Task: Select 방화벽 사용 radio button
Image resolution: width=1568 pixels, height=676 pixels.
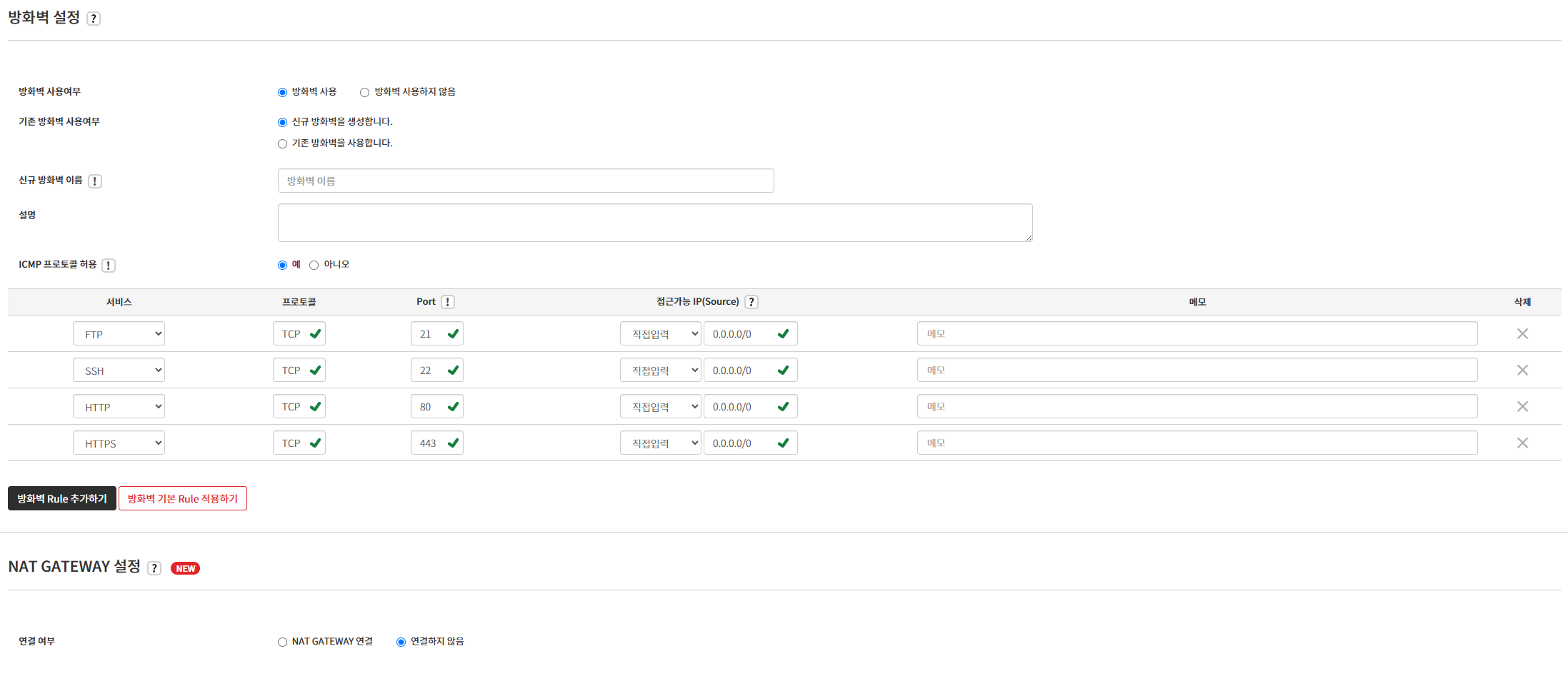Action: (x=282, y=92)
